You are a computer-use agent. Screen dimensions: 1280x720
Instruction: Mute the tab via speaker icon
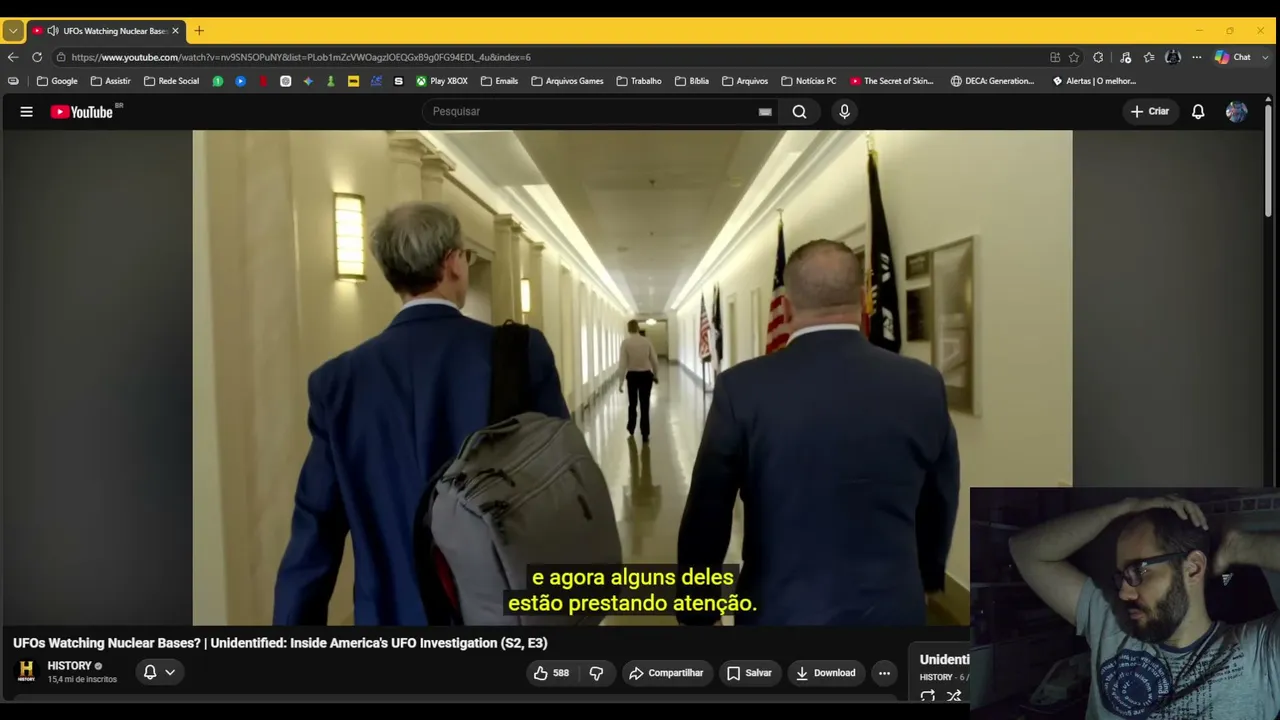pyautogui.click(x=53, y=31)
